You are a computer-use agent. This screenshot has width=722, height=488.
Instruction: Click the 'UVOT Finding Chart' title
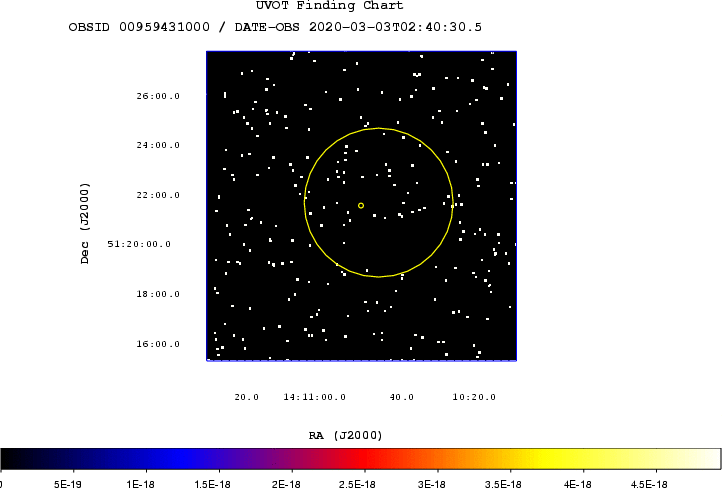(330, 5)
